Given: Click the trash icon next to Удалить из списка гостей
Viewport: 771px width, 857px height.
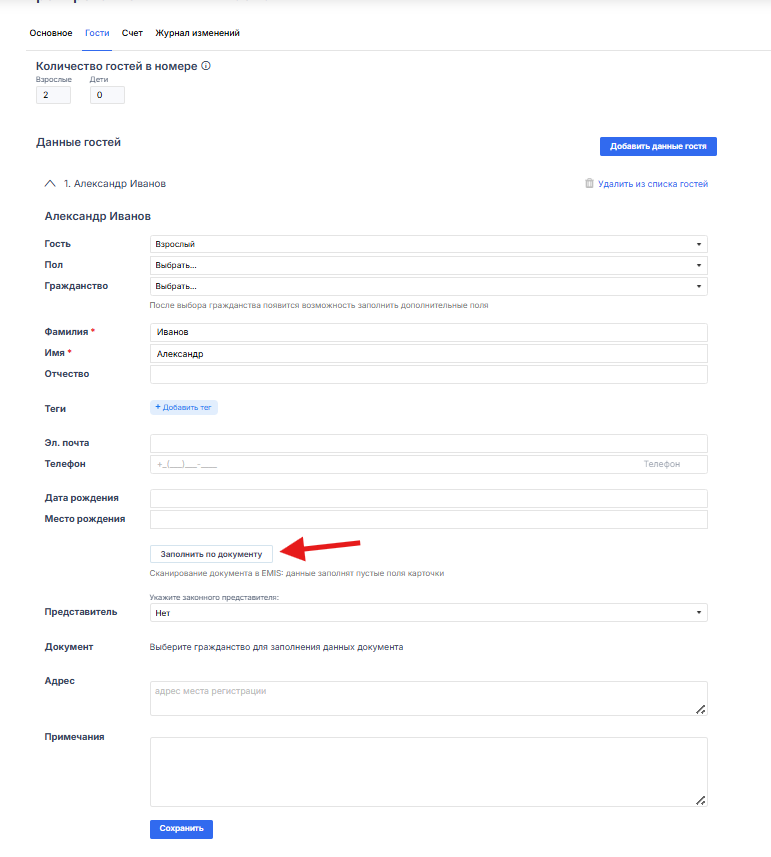Looking at the screenshot, I should pyautogui.click(x=589, y=183).
